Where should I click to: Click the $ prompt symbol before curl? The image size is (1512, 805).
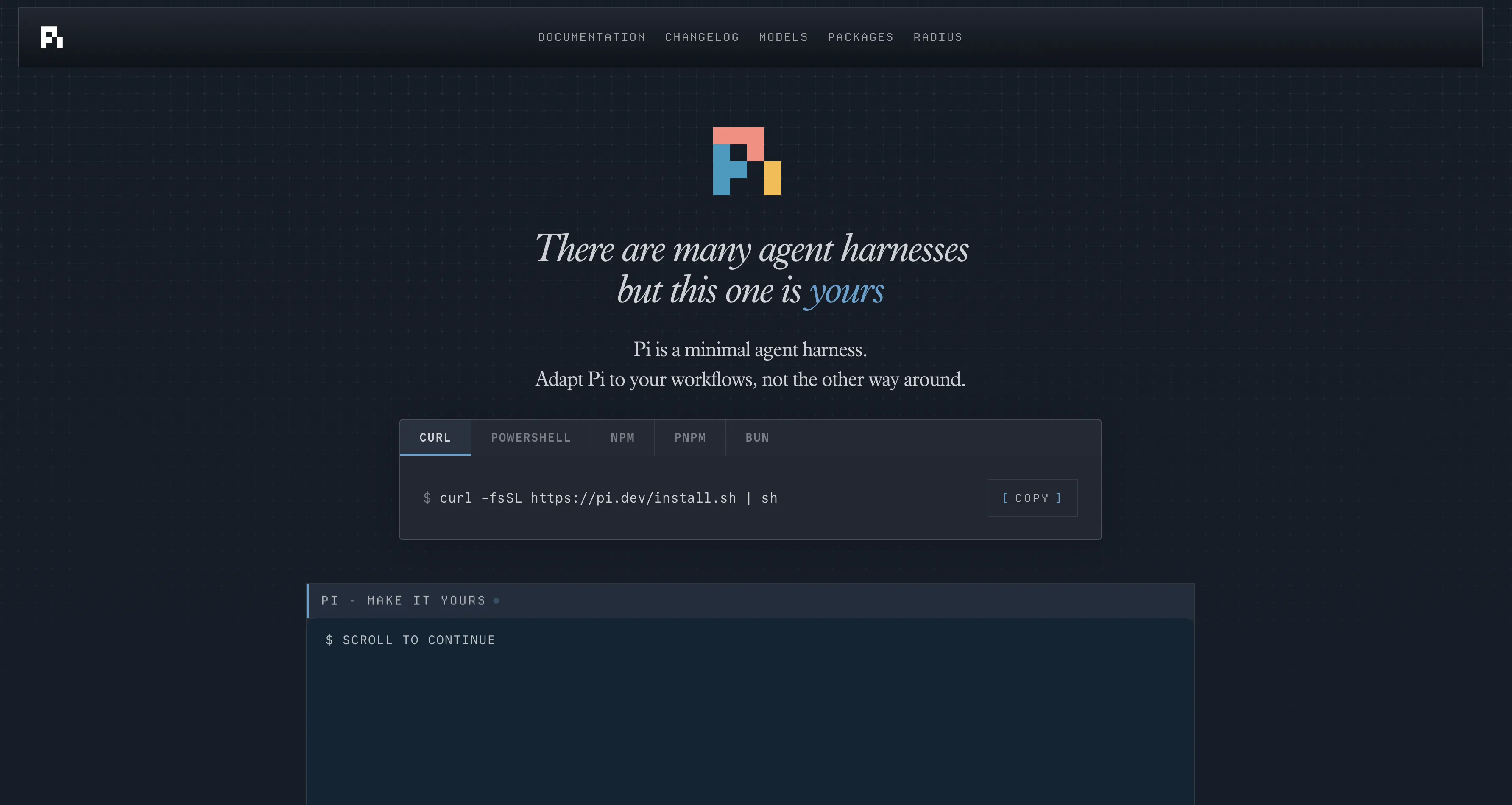(427, 498)
